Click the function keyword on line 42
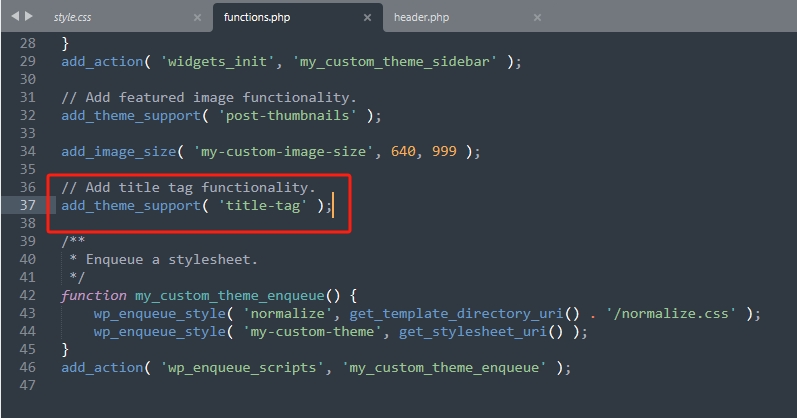 (x=94, y=295)
